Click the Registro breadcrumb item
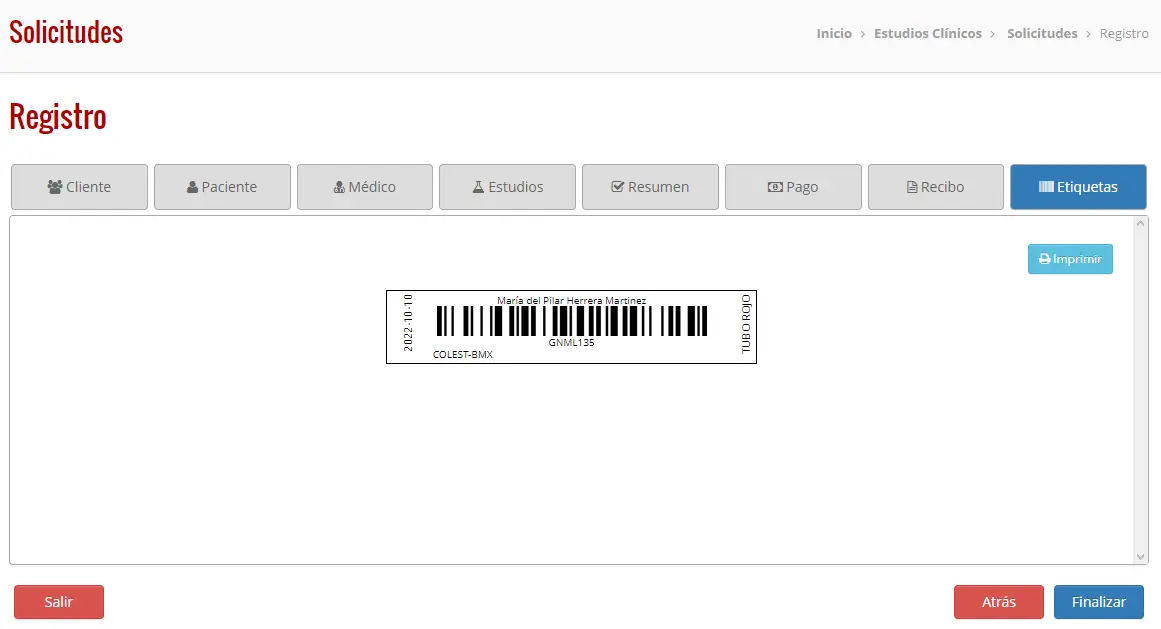This screenshot has height=629, width=1161. pyautogui.click(x=1124, y=33)
